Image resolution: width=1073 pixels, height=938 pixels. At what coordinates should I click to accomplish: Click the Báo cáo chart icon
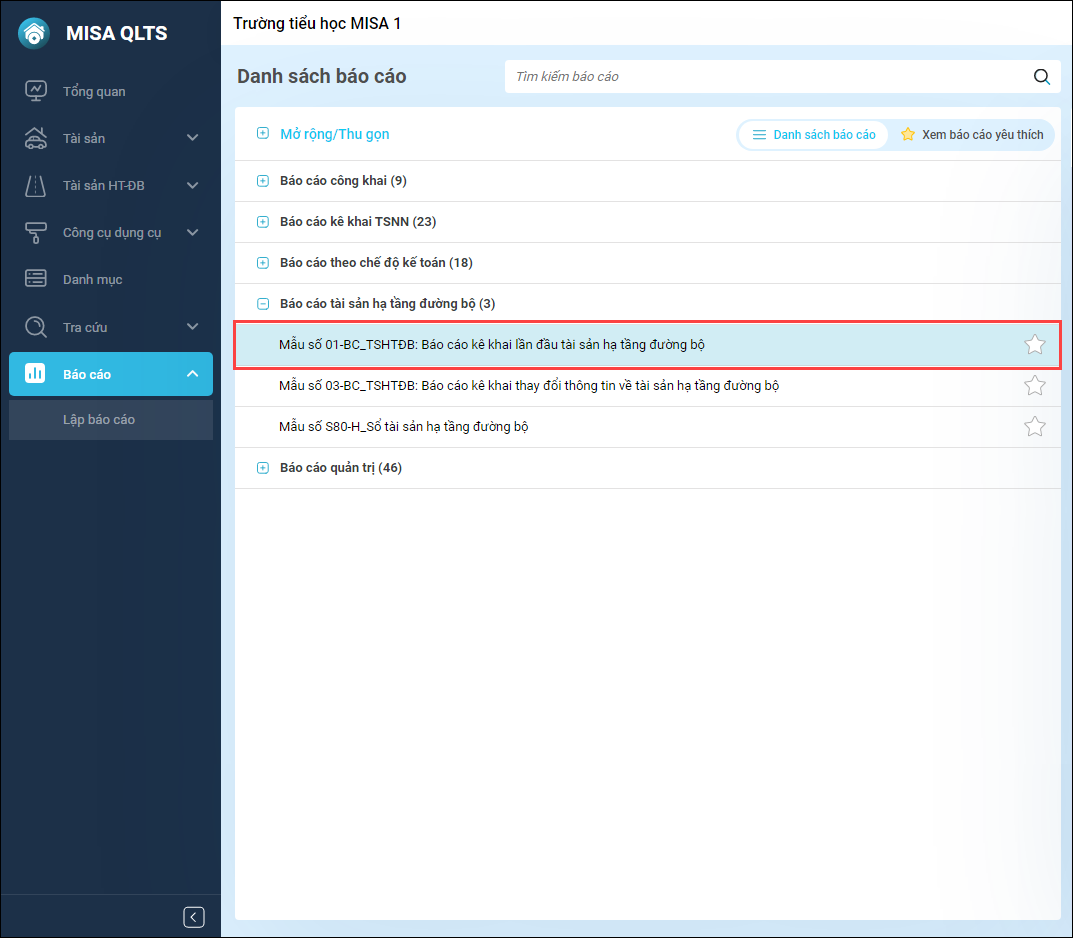point(35,374)
